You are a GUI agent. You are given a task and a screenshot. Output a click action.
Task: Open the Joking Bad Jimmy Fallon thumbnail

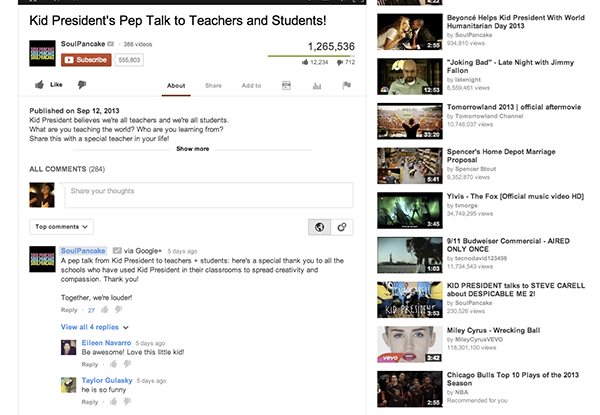pos(410,76)
